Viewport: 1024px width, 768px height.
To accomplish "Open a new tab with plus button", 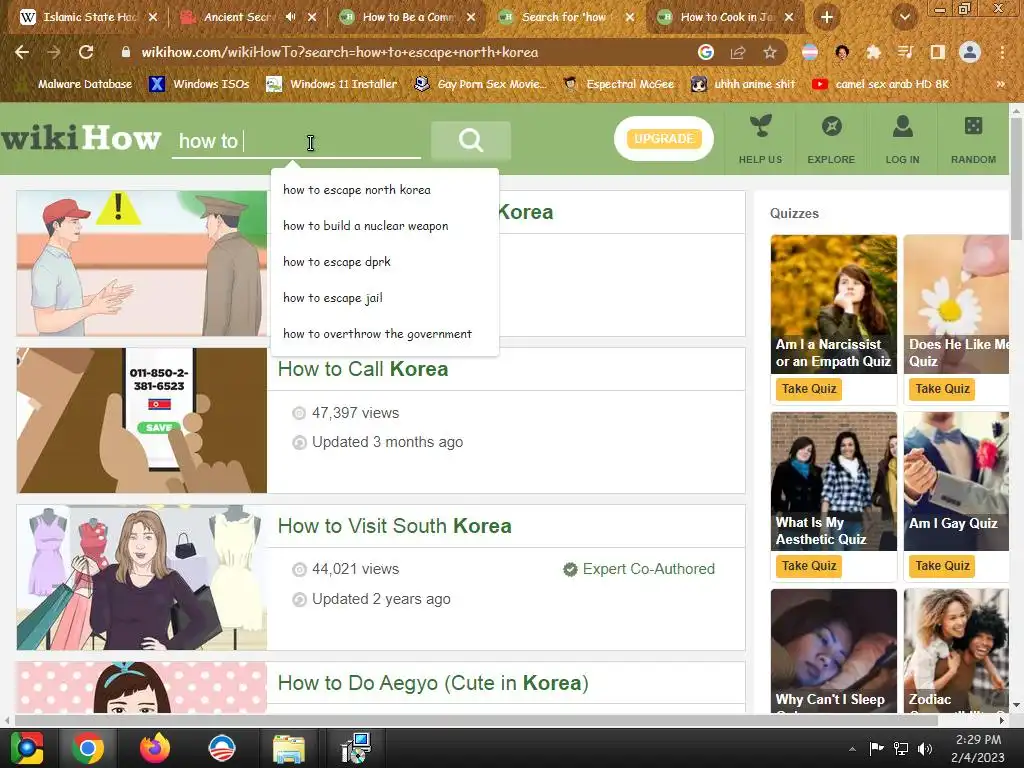I will [827, 17].
